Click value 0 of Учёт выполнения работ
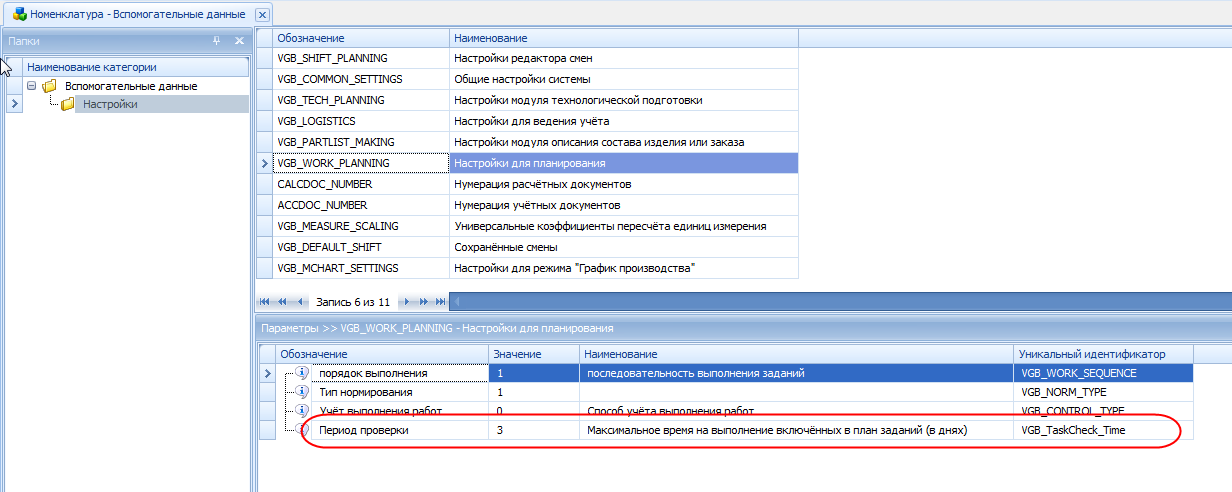The image size is (1232, 492). (x=534, y=411)
